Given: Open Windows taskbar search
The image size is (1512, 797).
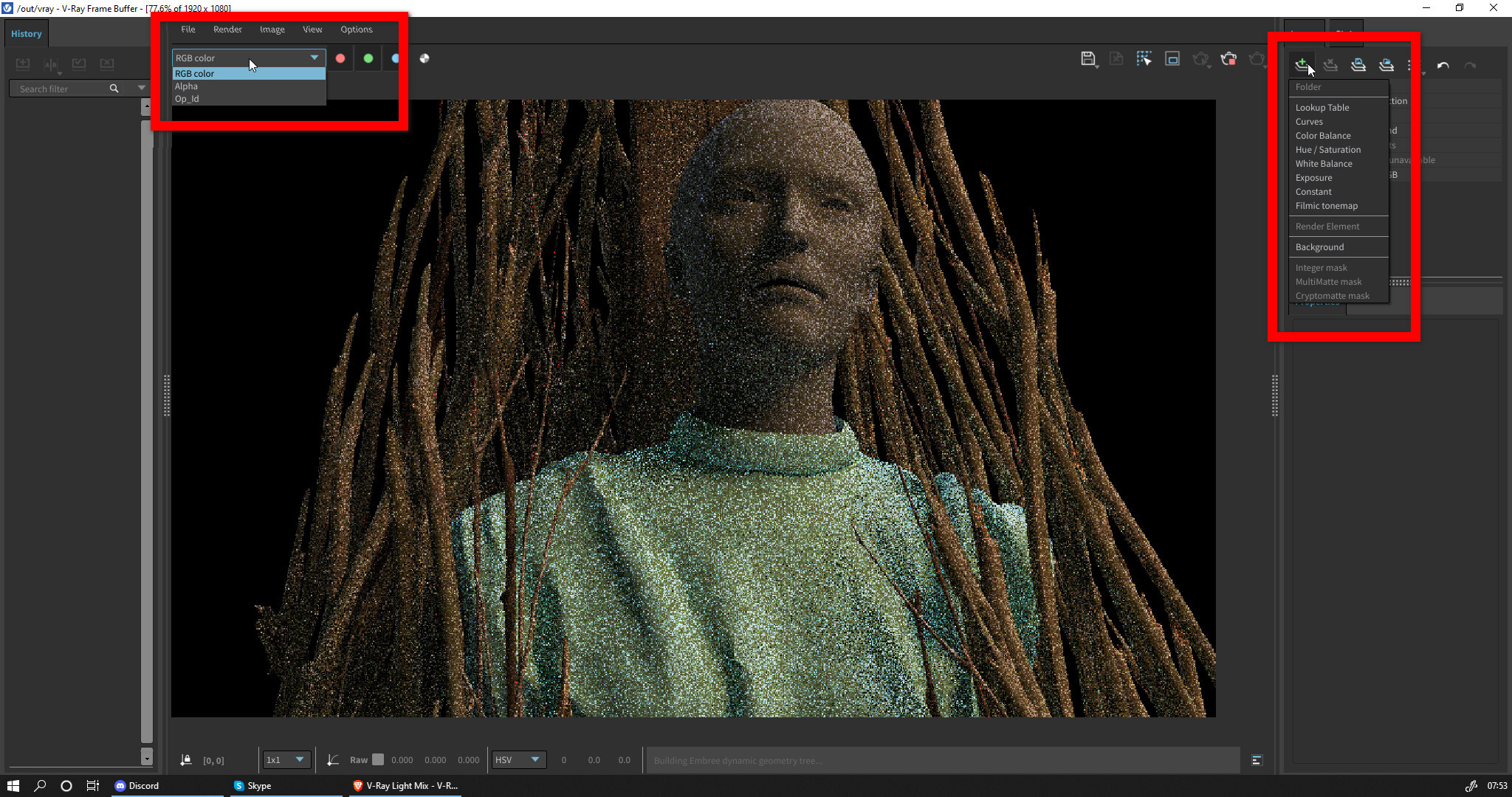Looking at the screenshot, I should [40, 786].
